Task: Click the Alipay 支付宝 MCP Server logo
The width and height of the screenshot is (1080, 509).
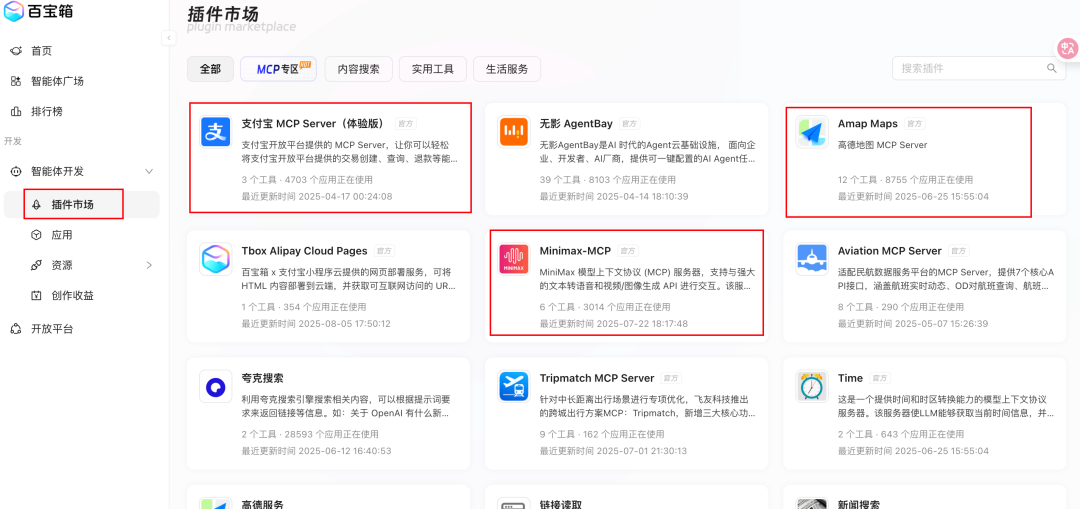Action: click(x=216, y=132)
